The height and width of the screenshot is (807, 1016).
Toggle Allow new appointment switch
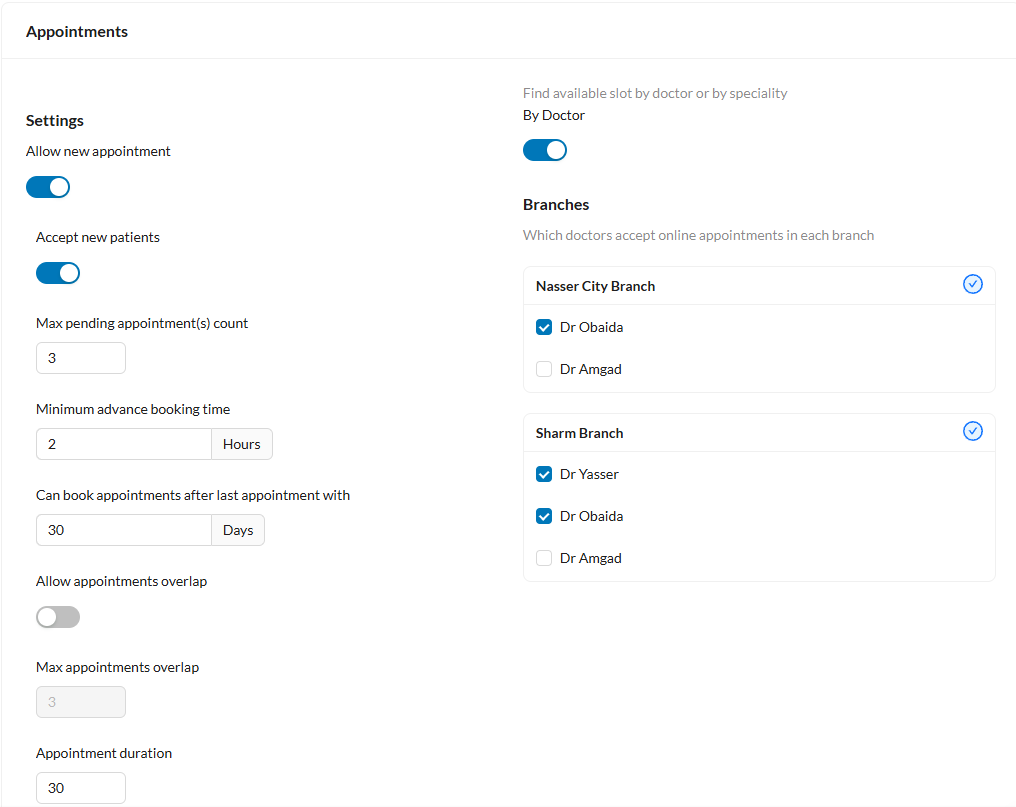[48, 187]
